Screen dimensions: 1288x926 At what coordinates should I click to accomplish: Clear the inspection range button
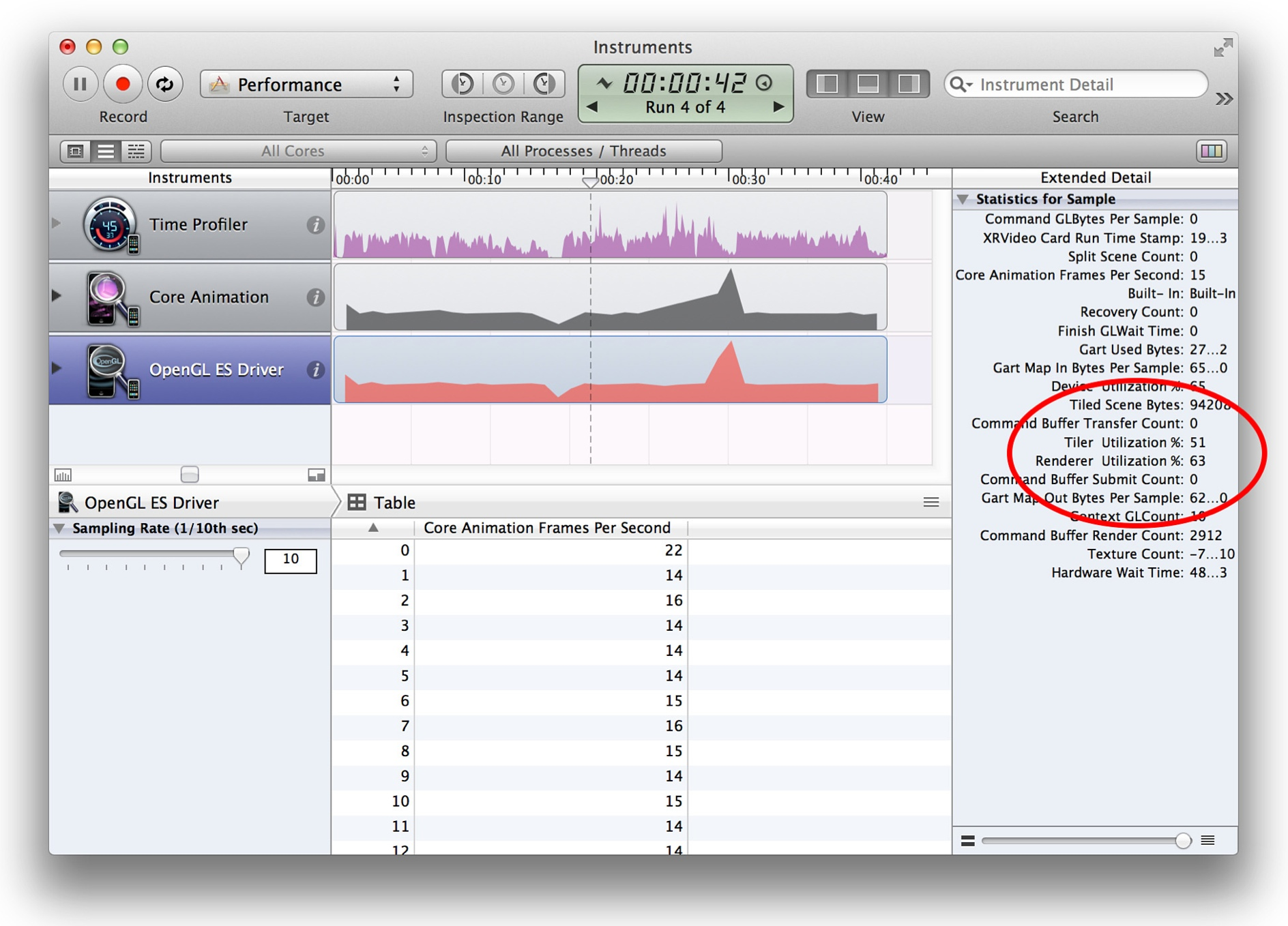coord(503,84)
